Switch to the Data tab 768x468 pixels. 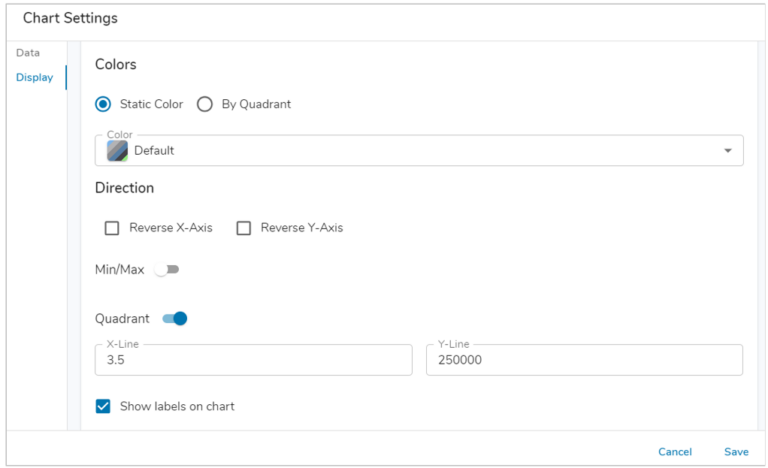(28, 53)
